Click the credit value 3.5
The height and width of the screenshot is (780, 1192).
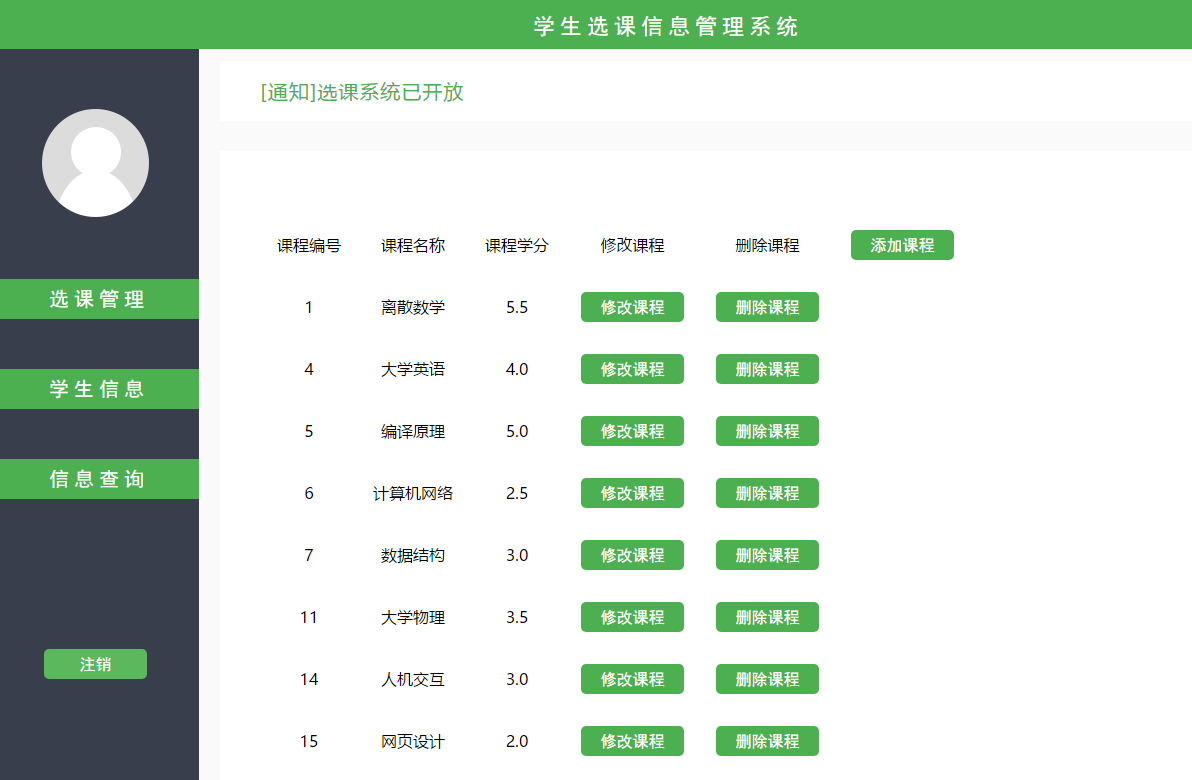[x=517, y=617]
